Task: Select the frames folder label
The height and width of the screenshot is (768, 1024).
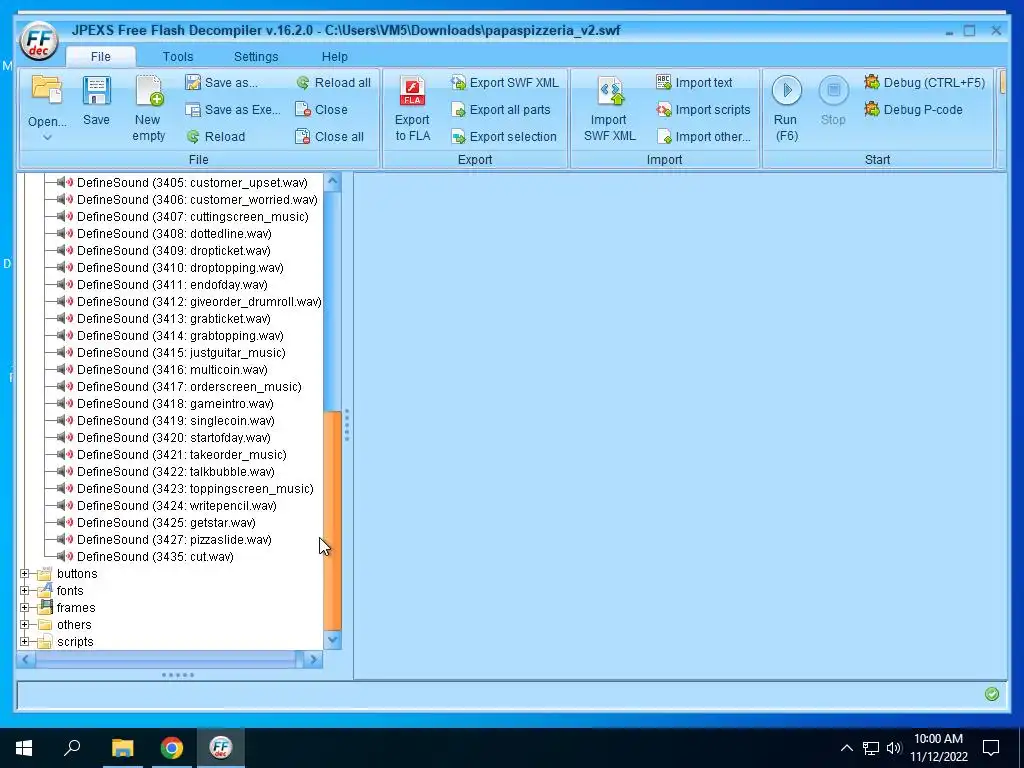Action: click(76, 607)
